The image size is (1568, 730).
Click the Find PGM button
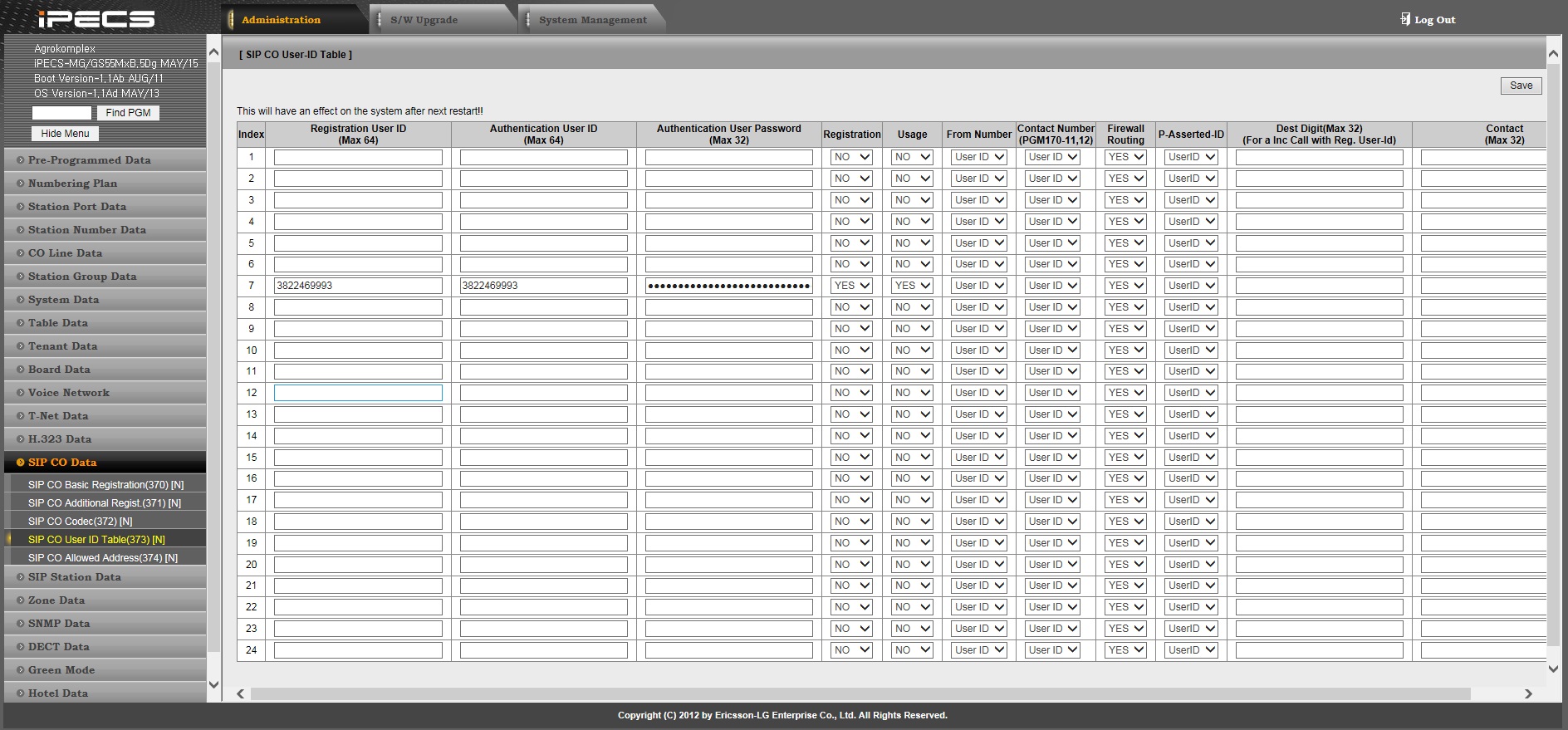(128, 113)
